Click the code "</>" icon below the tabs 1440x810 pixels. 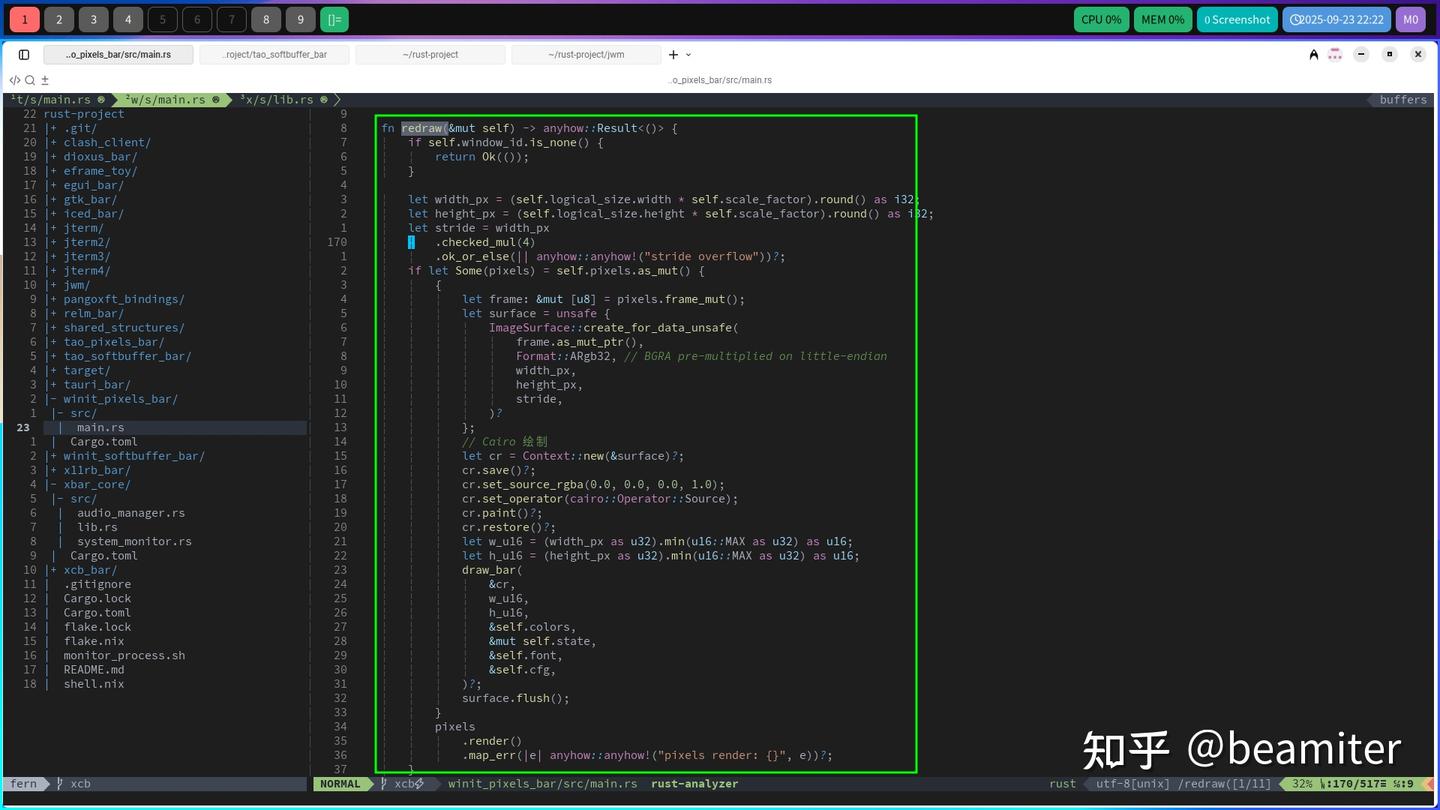click(13, 79)
